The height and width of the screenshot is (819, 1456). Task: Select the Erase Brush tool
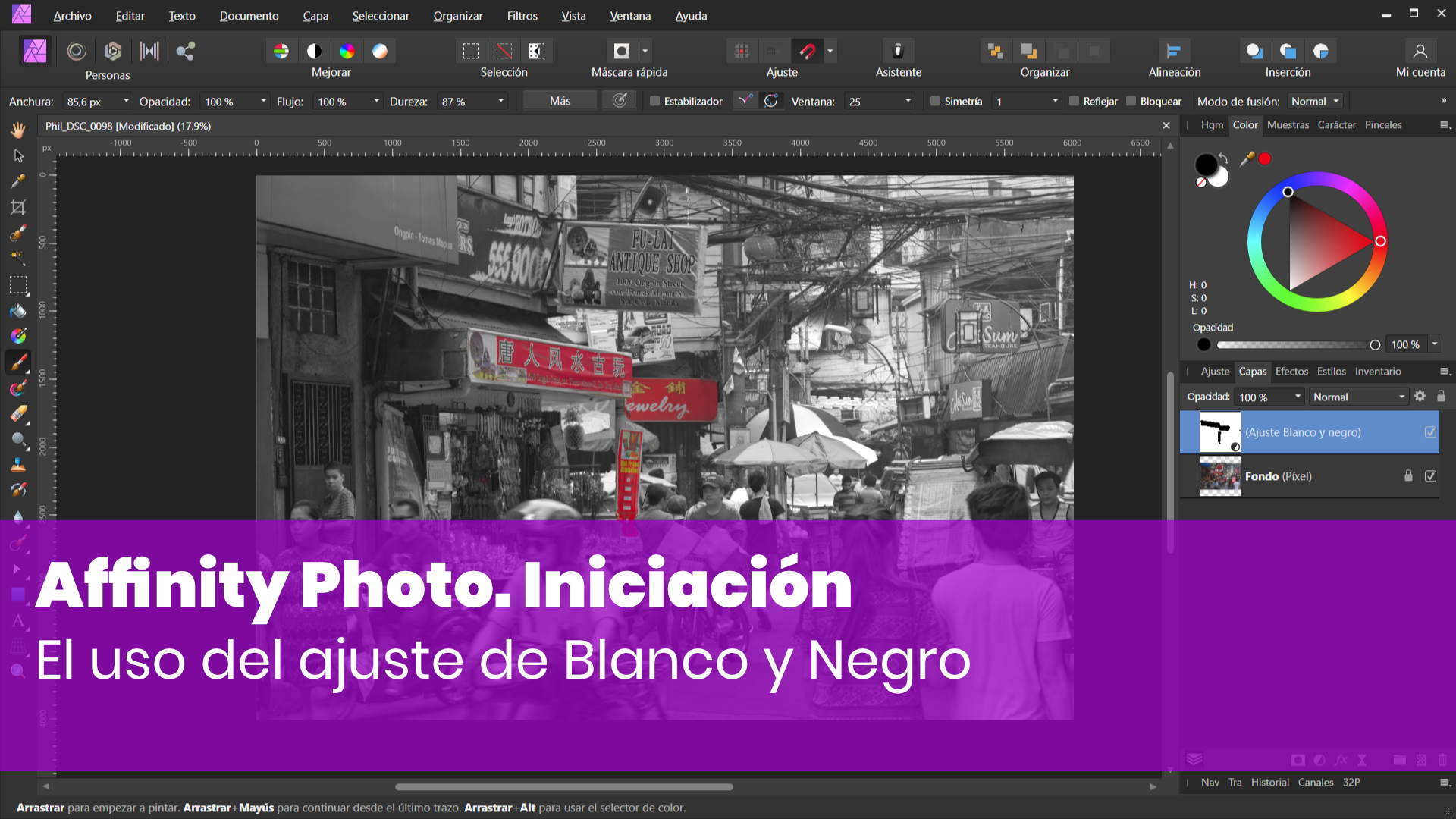tap(18, 413)
